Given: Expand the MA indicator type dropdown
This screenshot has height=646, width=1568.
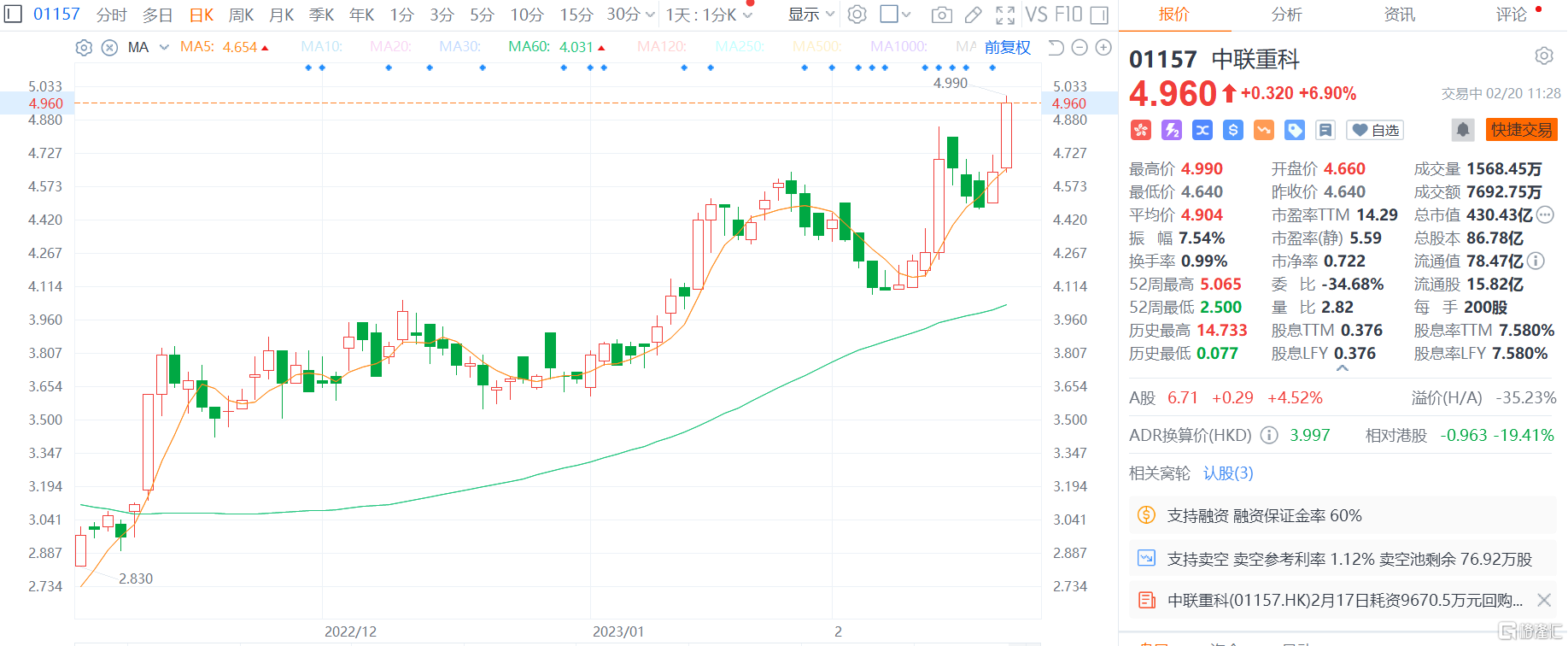Looking at the screenshot, I should pos(164,48).
